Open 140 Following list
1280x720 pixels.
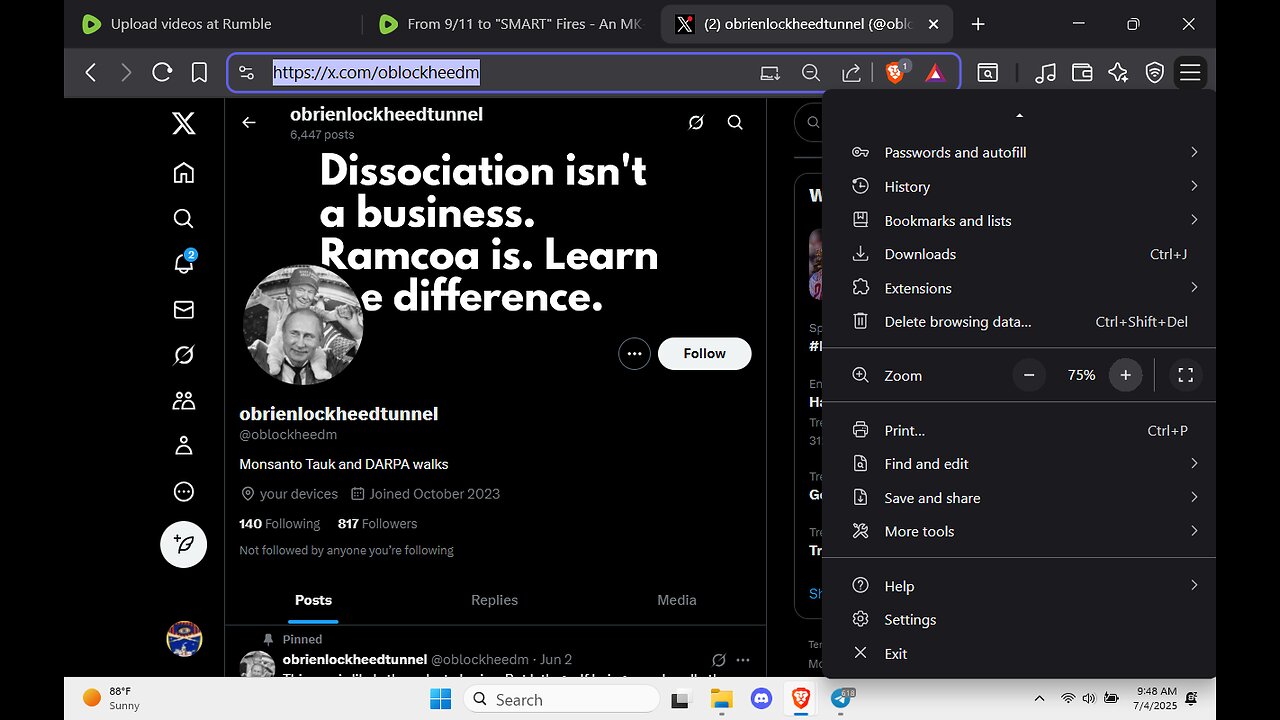[x=279, y=524]
